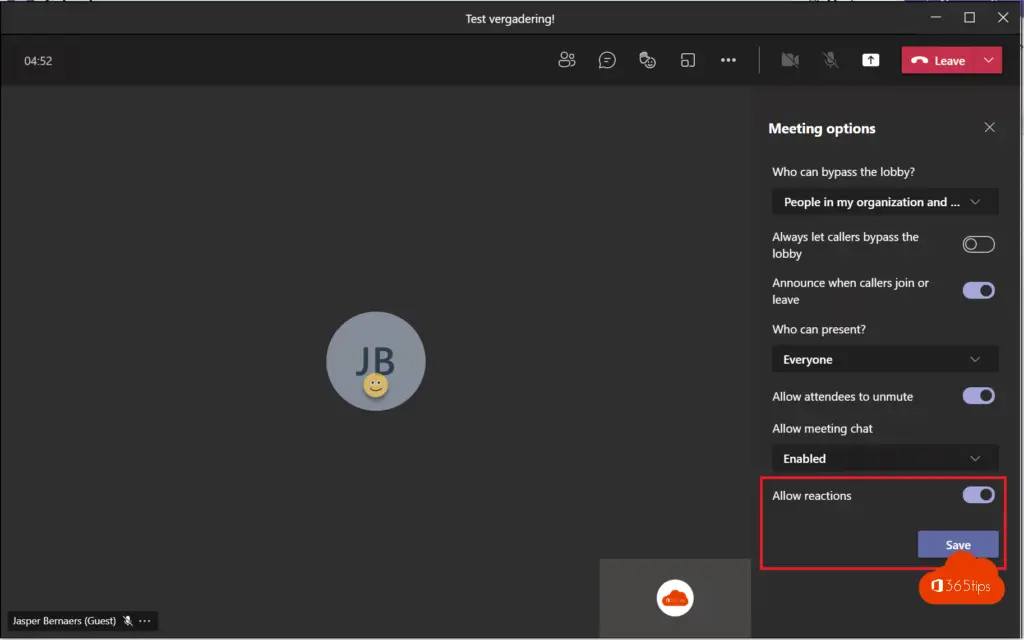Open the Who can present Everyone dropdown
The height and width of the screenshot is (640, 1024).
point(885,359)
